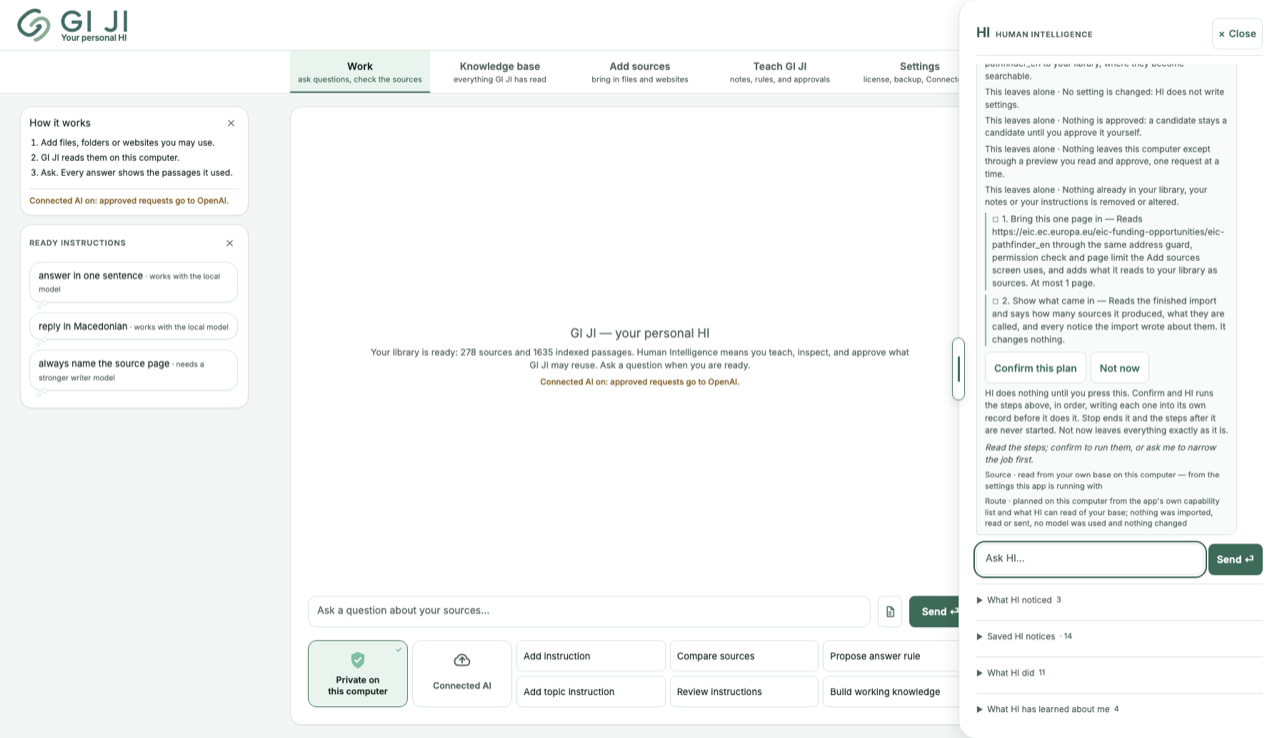
Task: Dismiss the Ready Instructions card
Action: click(230, 243)
